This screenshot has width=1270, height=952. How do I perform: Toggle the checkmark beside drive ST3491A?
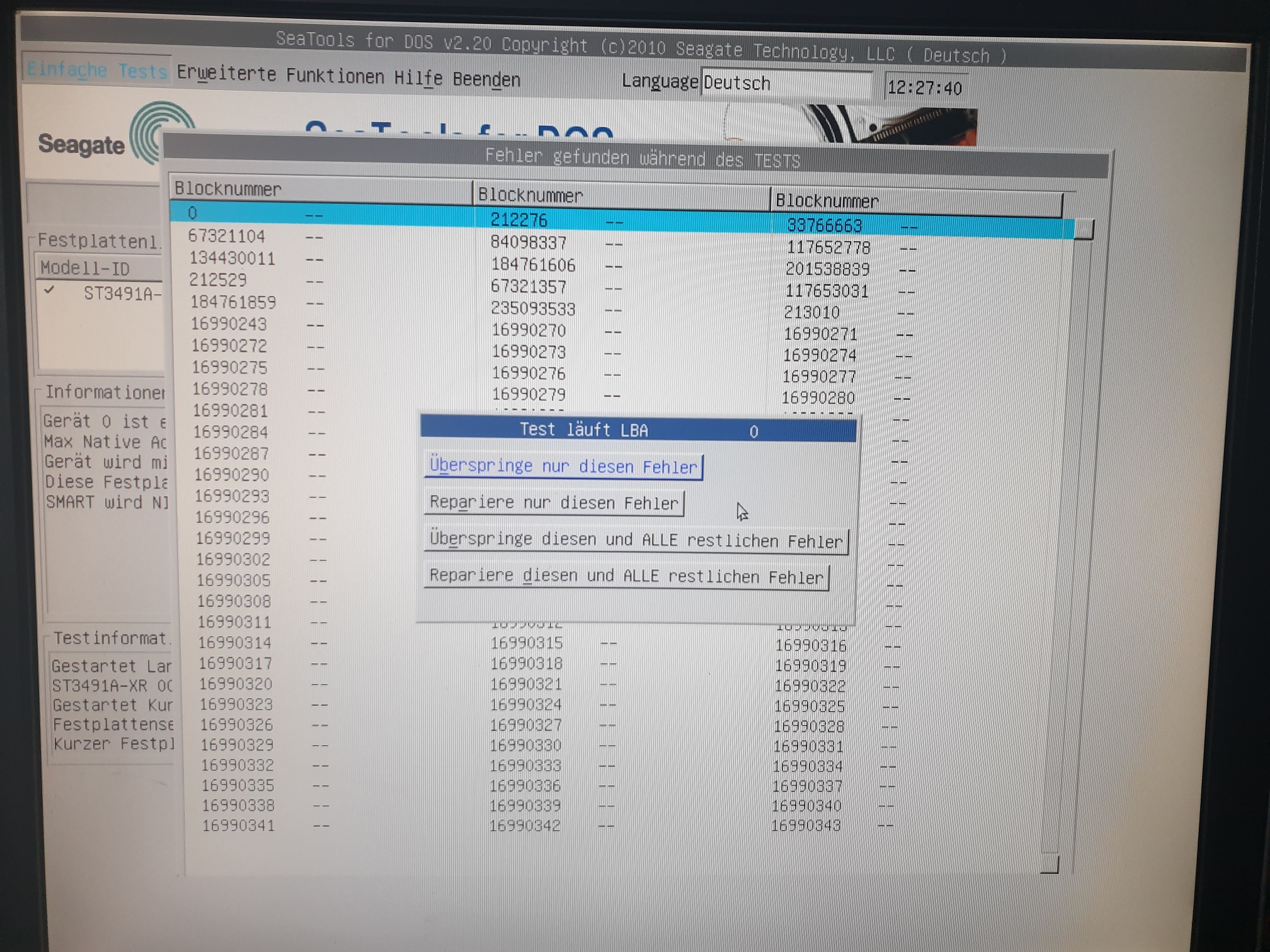49,290
